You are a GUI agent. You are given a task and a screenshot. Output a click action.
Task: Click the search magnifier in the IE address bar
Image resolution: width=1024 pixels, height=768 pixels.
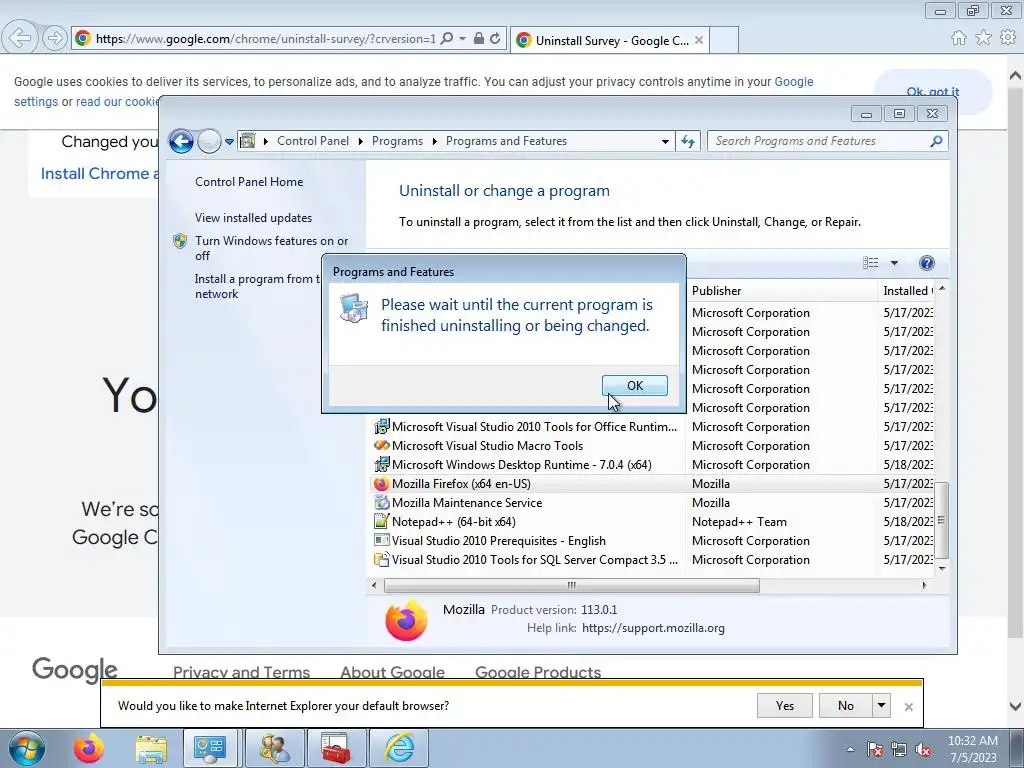(447, 39)
